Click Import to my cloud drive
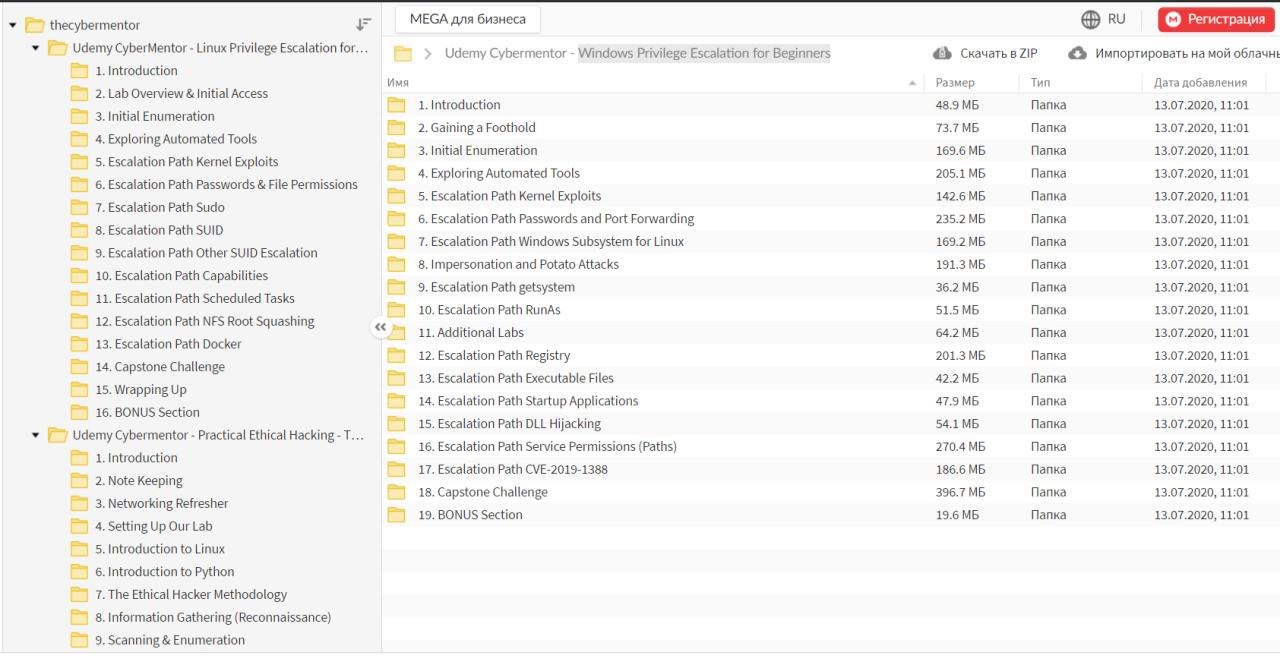Image resolution: width=1280 pixels, height=668 pixels. coord(1187,54)
